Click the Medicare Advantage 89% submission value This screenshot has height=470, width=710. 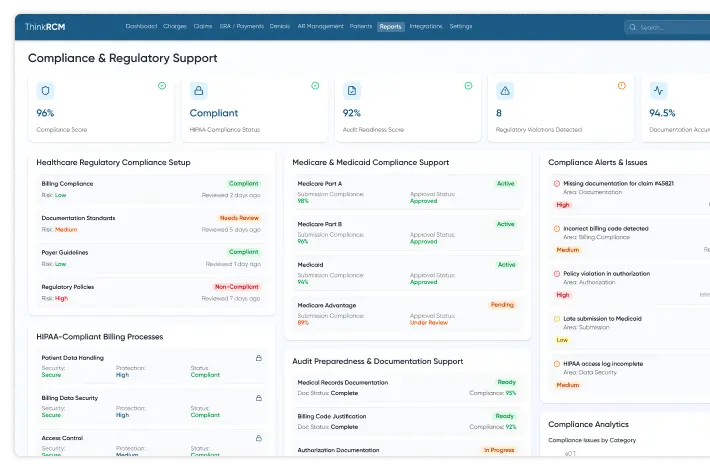303,322
